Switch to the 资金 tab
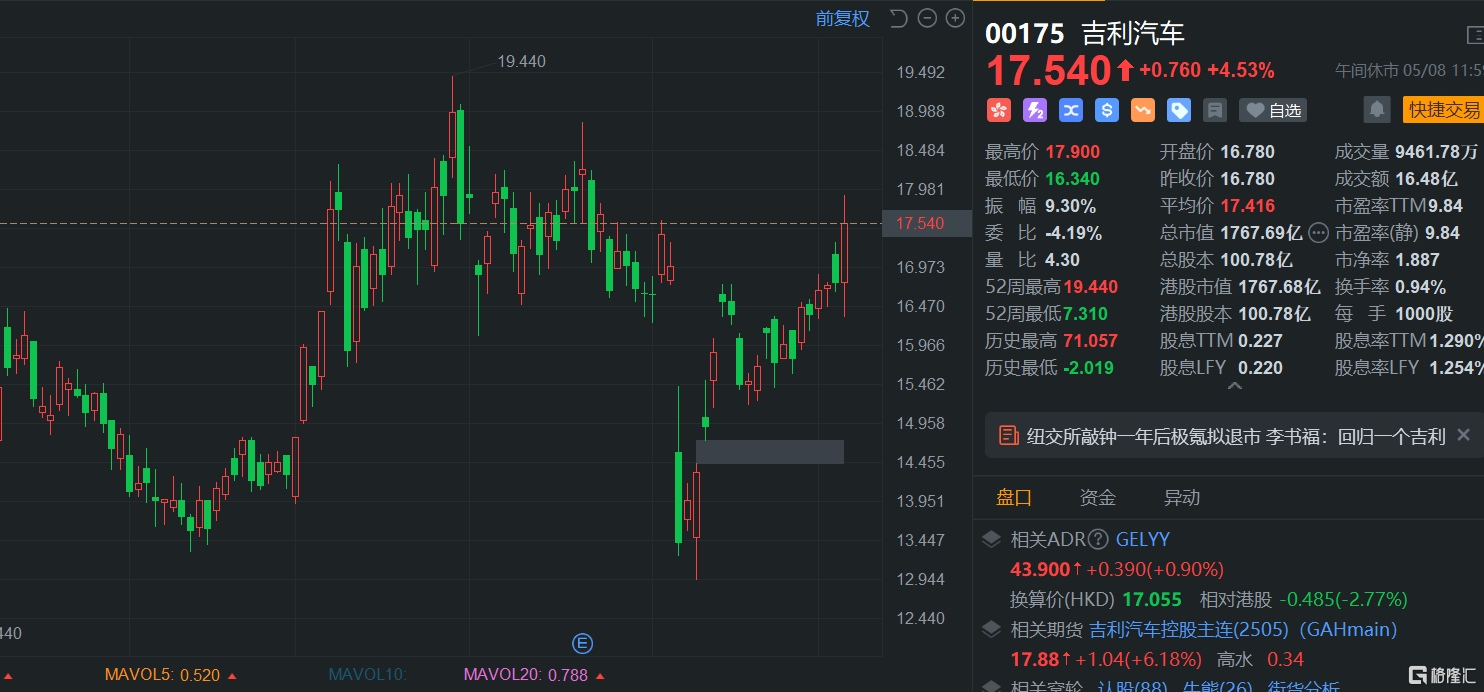 1098,498
